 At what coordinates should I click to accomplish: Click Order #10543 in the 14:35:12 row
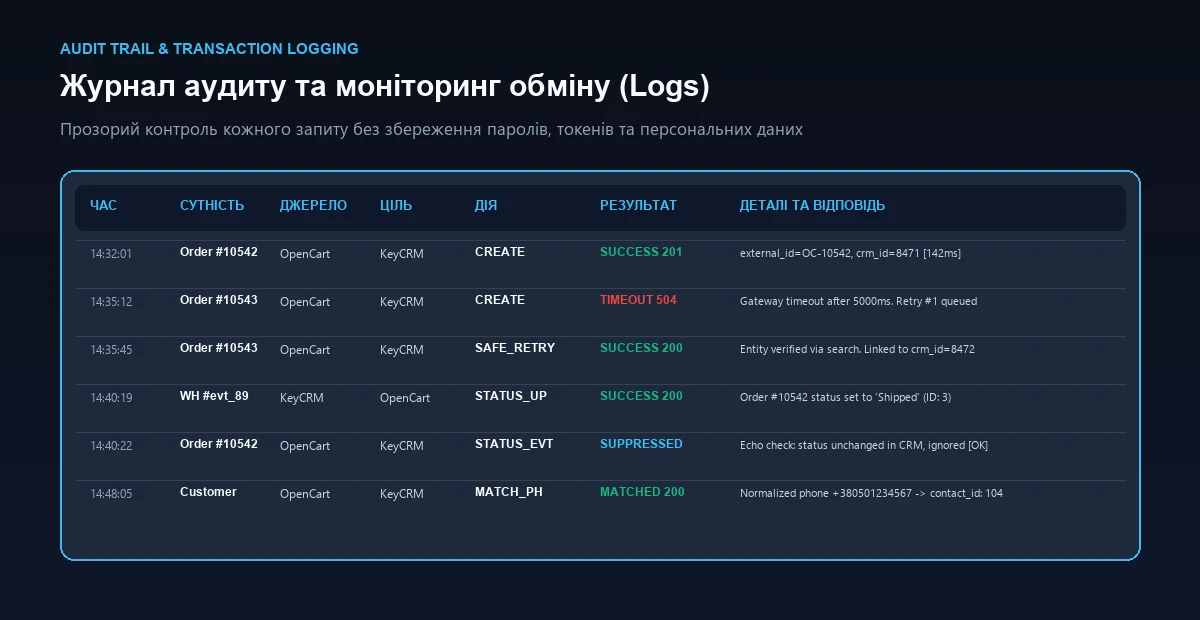[219, 300]
